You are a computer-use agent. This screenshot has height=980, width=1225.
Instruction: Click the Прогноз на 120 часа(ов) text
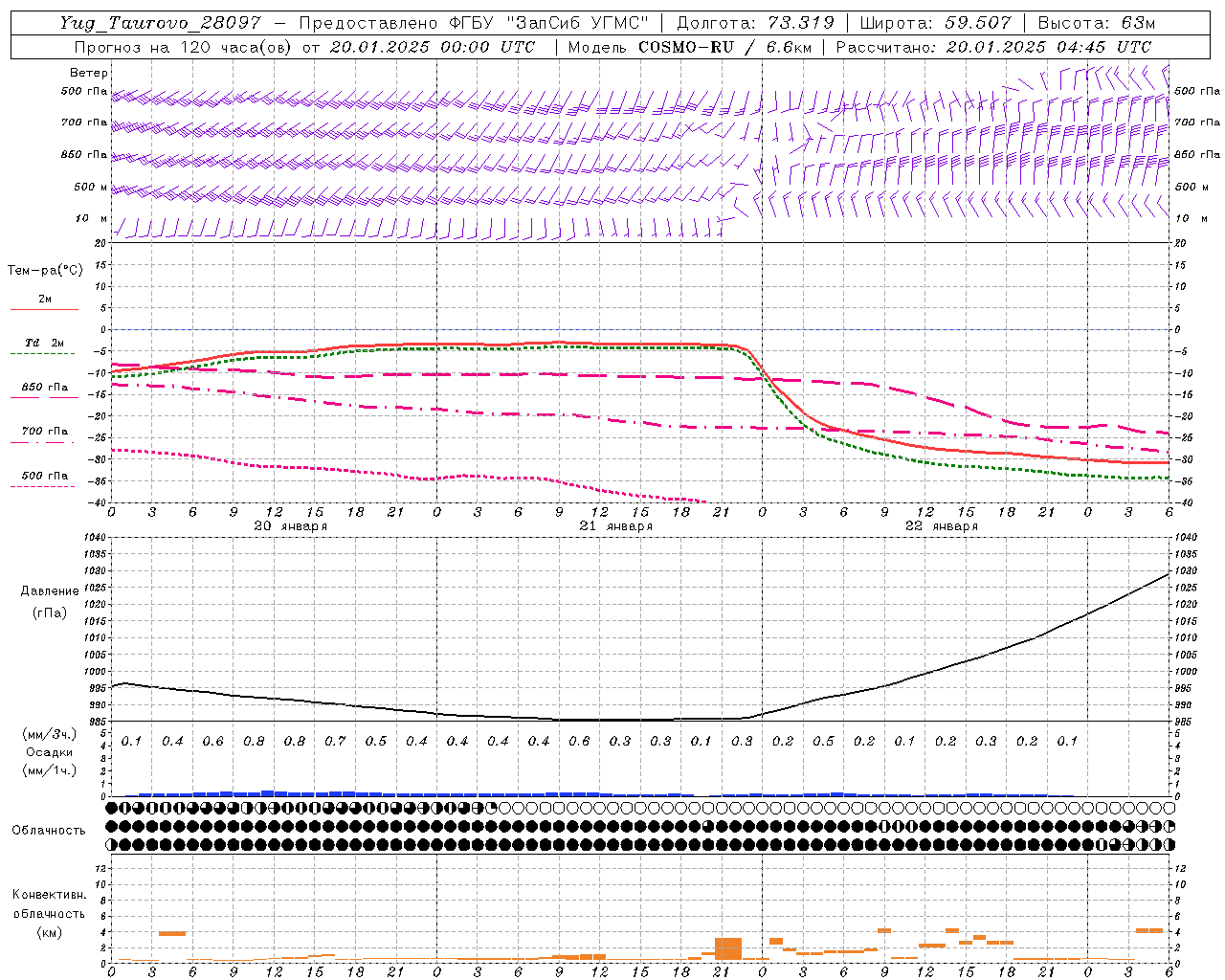tap(184, 47)
